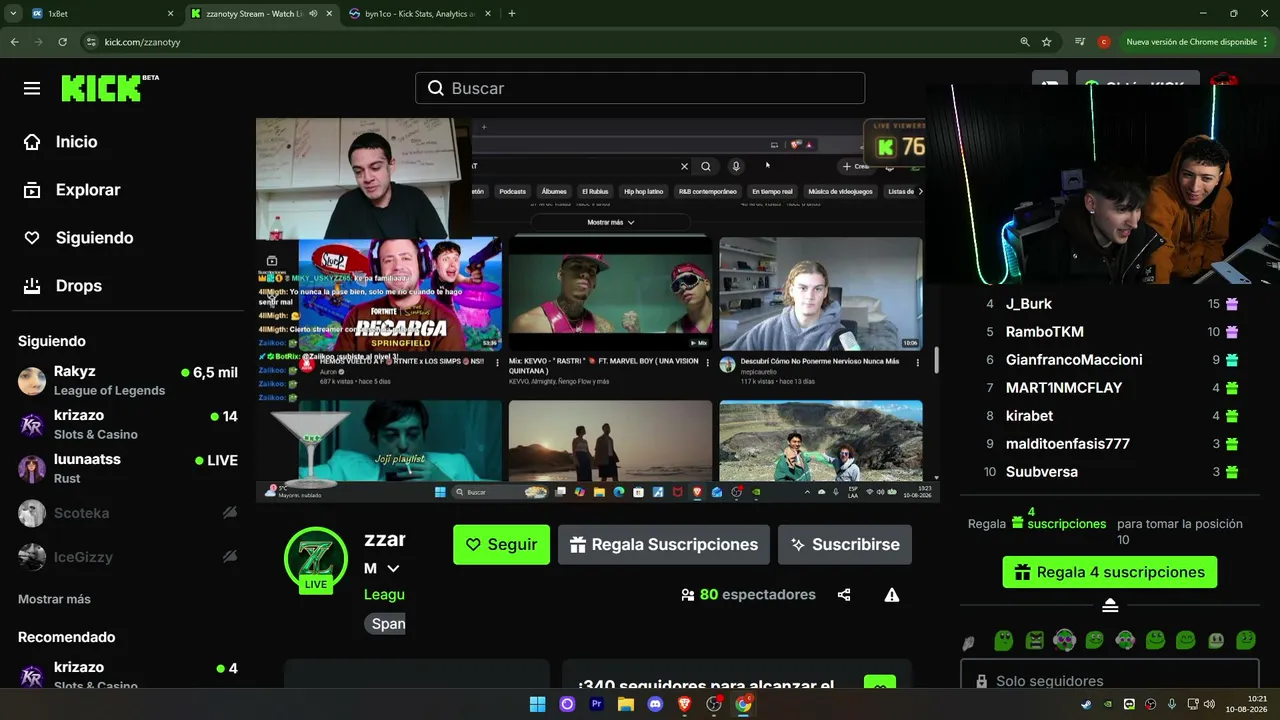
Task: Collapse the gift leaderboard panel
Action: pyautogui.click(x=1110, y=606)
